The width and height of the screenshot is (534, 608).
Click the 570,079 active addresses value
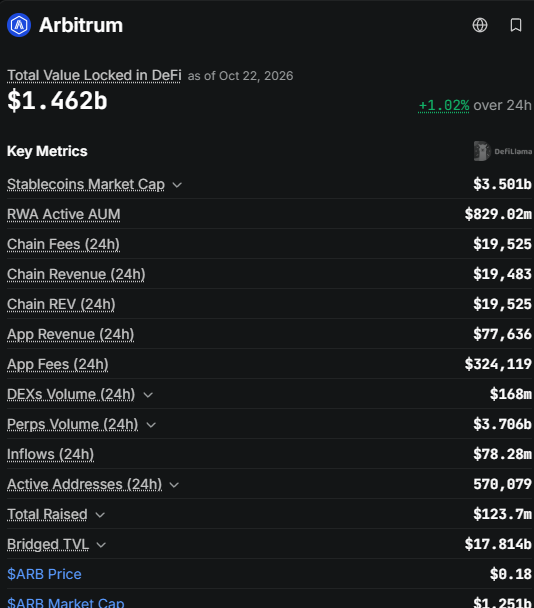502,484
